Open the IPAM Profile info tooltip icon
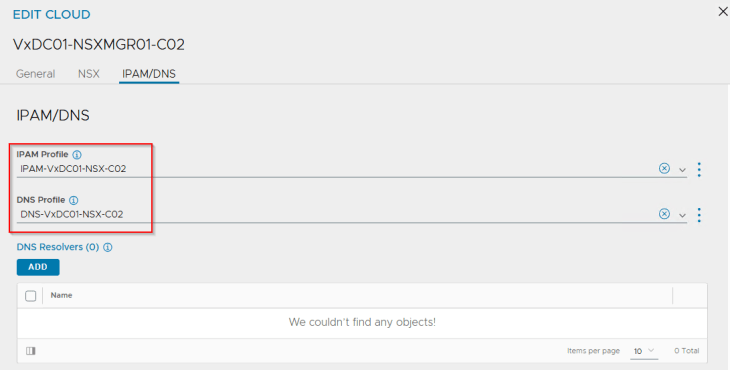 pyautogui.click(x=77, y=155)
